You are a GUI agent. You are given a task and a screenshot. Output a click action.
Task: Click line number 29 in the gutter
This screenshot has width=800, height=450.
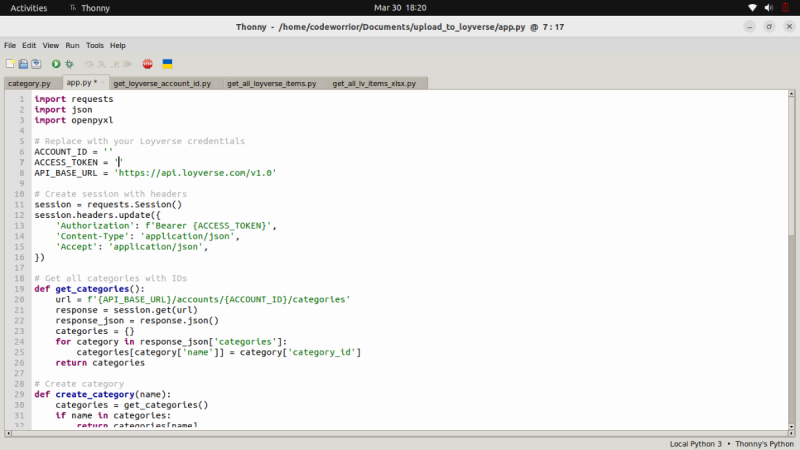coord(19,394)
